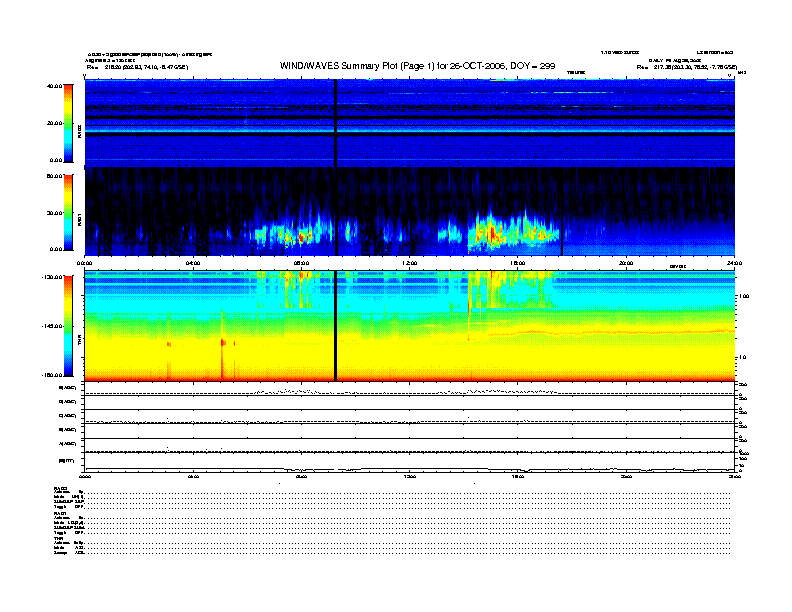
Task: Click the intense RAD1 burst near 08:00
Action: point(302,237)
